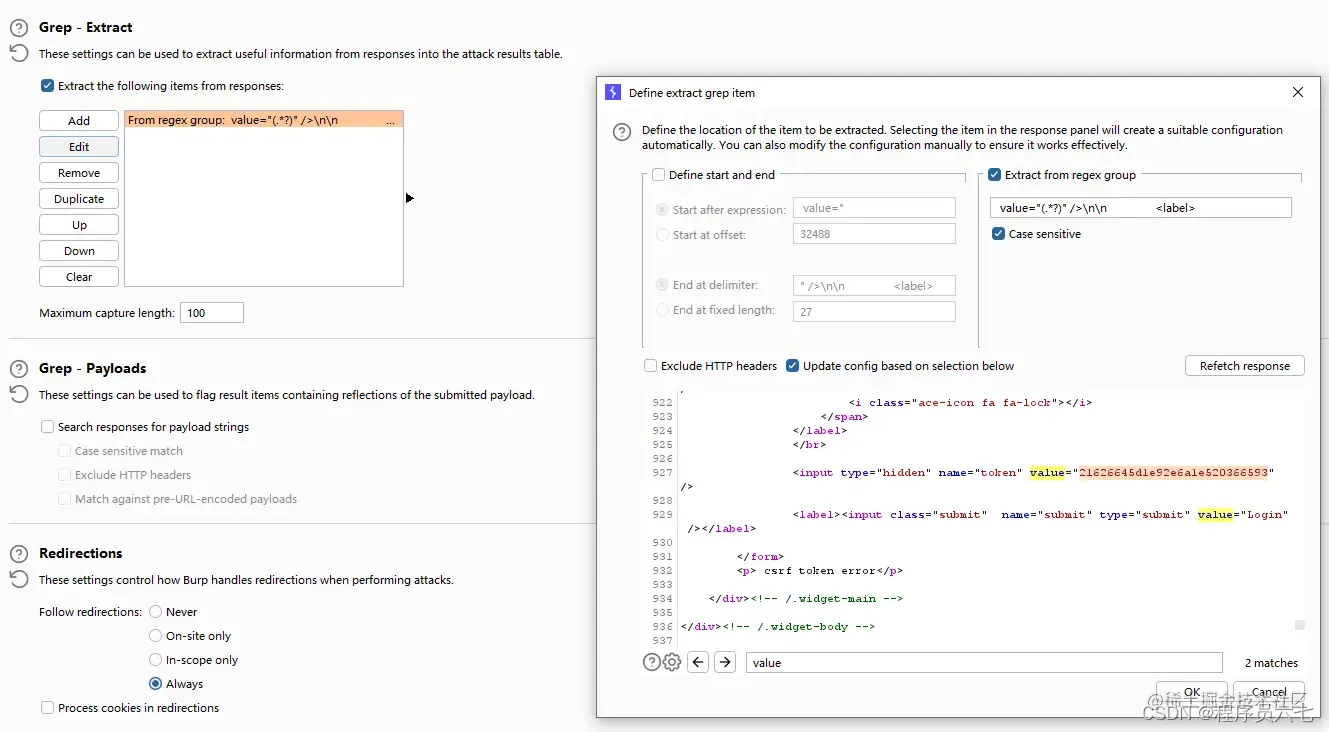The image size is (1329, 732).
Task: Click the Add button for extract items
Action: [x=79, y=121]
